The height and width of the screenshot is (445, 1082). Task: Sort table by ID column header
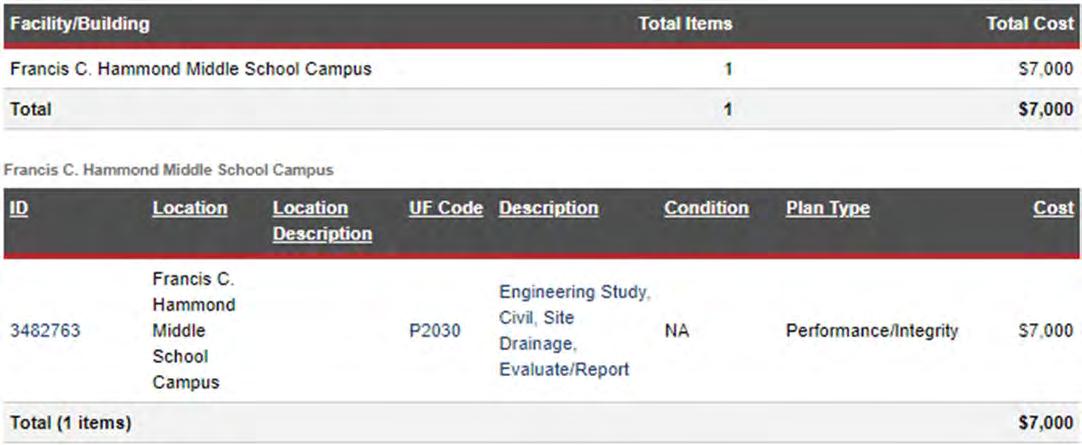pos(19,208)
